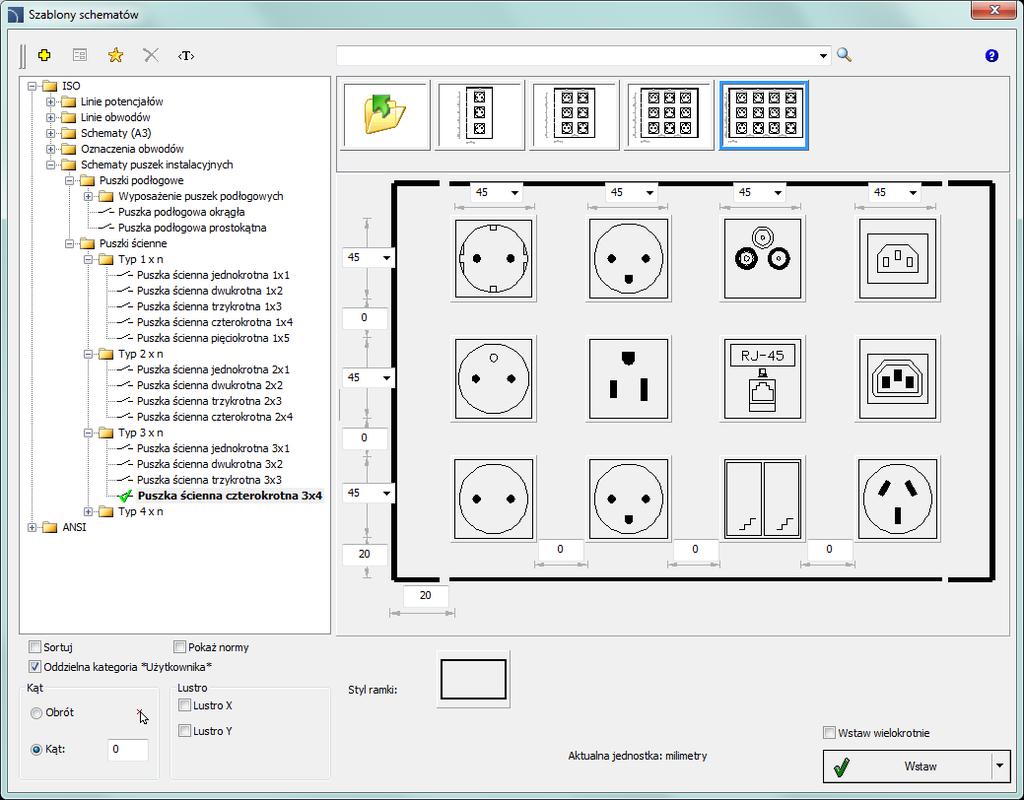Enable the Pokaż normy checkbox
This screenshot has height=800, width=1024.
point(180,647)
